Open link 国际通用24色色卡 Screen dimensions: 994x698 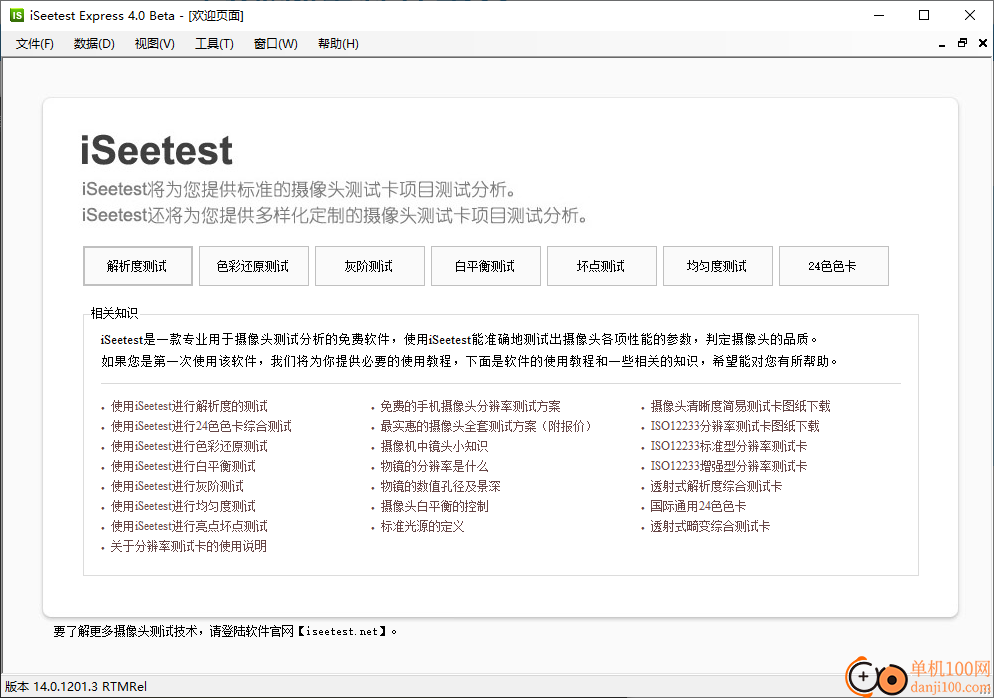698,507
